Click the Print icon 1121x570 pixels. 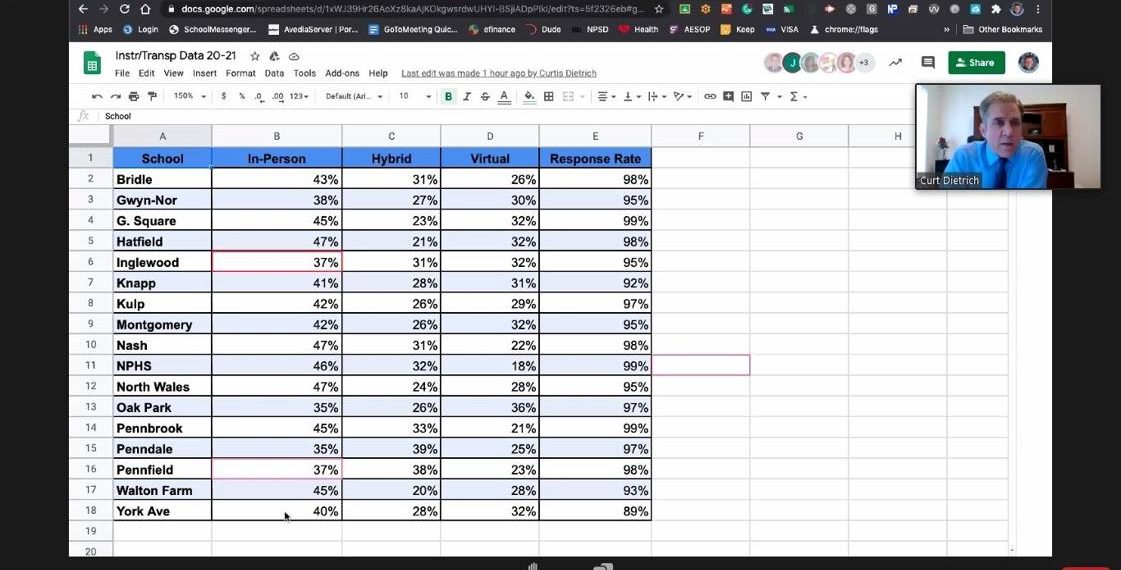[135, 97]
